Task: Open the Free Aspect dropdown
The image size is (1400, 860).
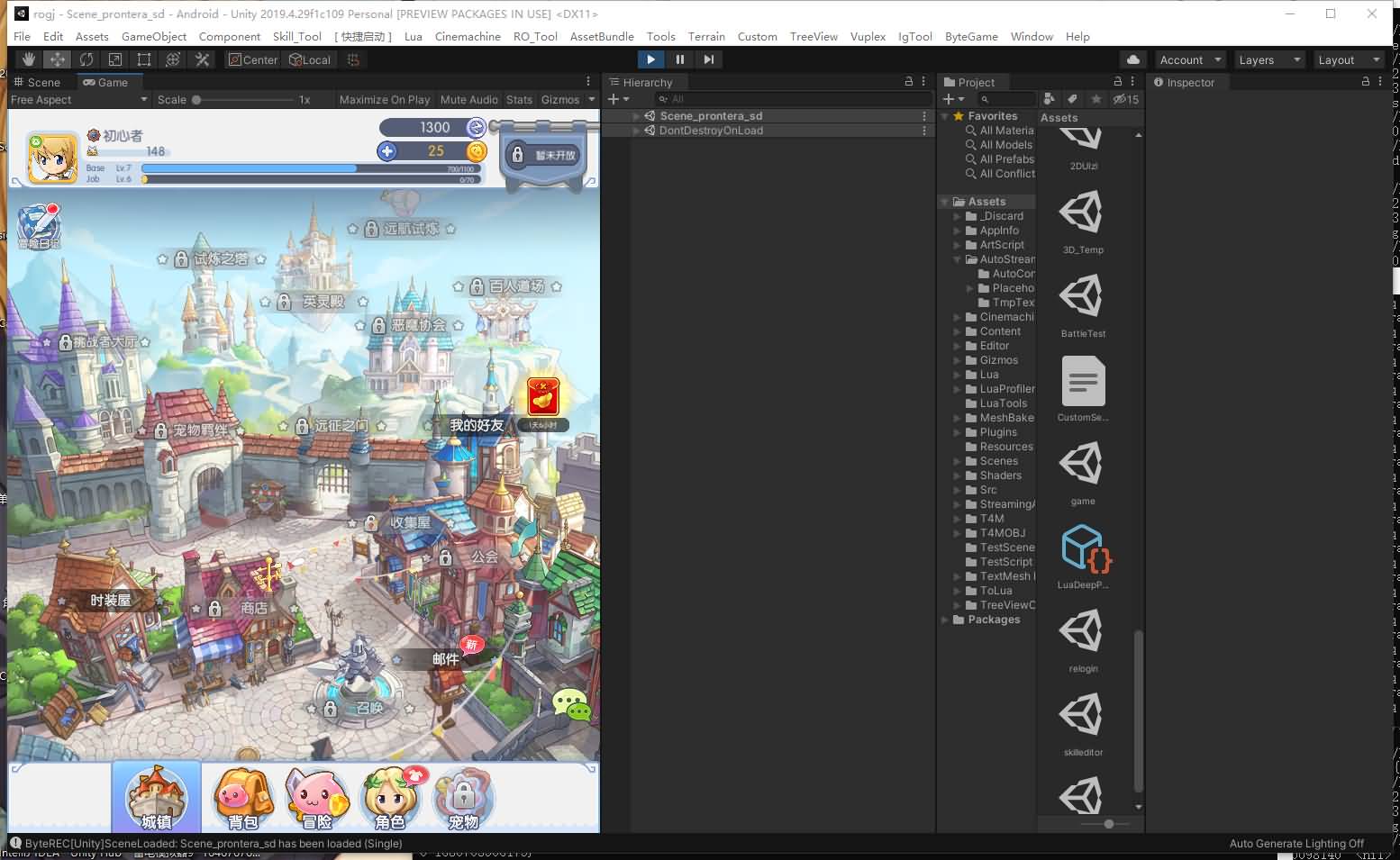Action: [x=77, y=100]
